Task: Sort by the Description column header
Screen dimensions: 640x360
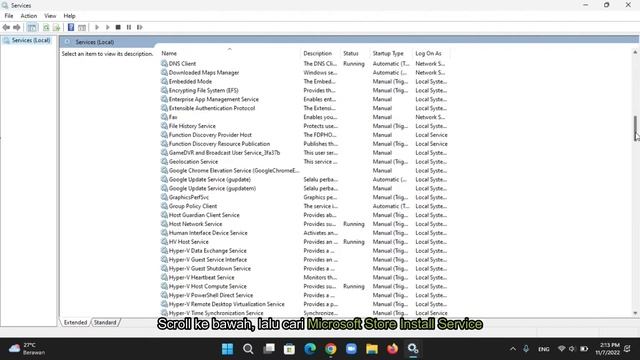Action: 320,53
